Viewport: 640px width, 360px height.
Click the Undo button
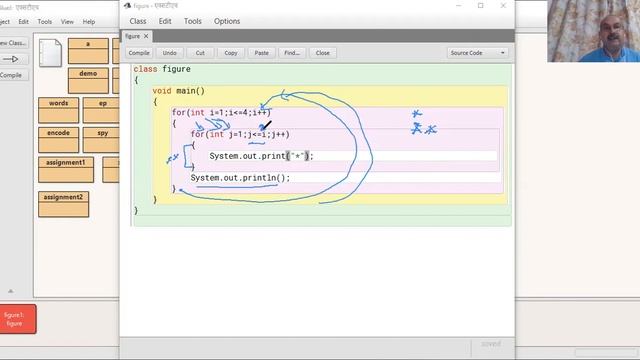169,53
